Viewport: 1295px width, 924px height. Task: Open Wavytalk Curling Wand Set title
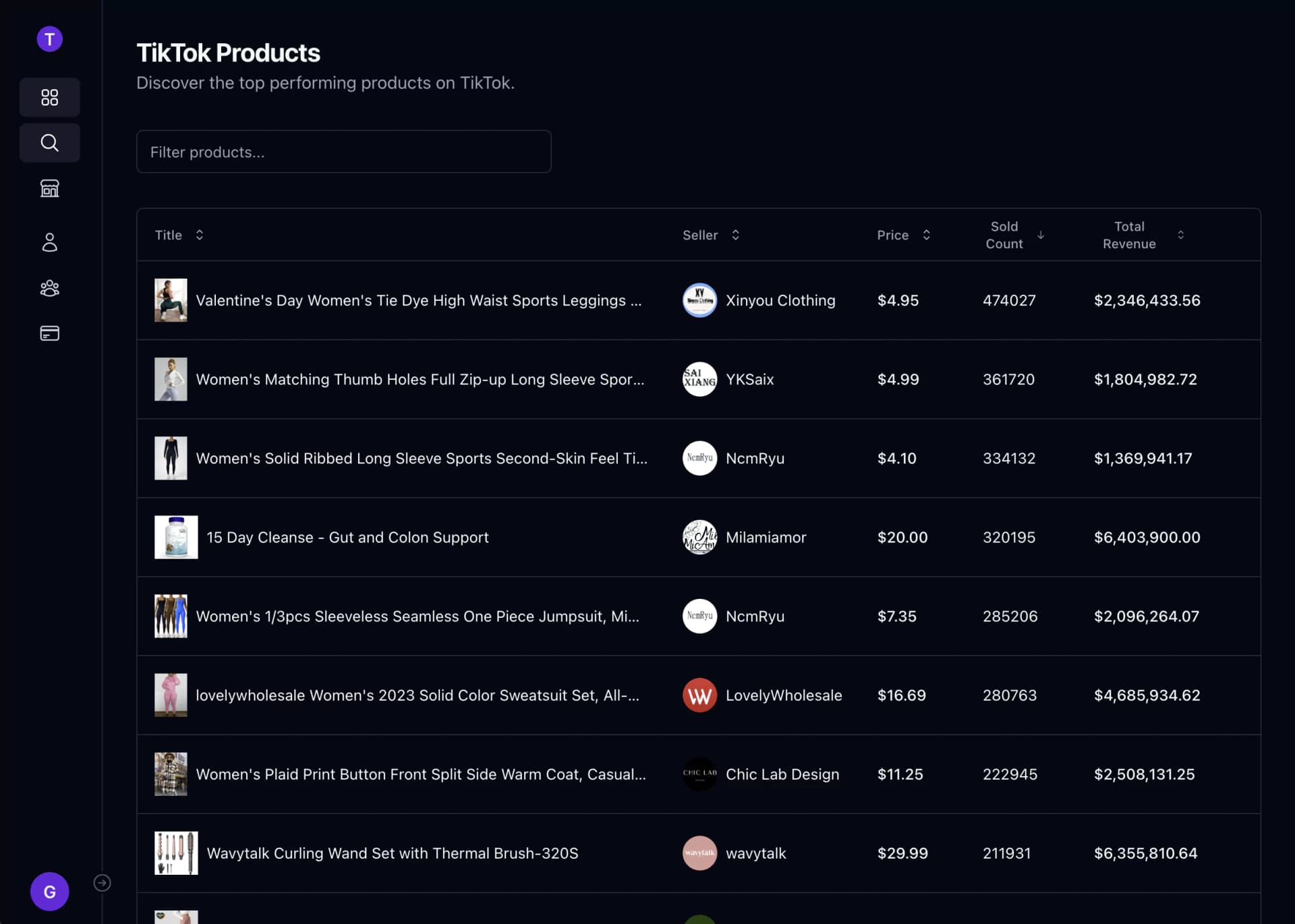coord(393,853)
